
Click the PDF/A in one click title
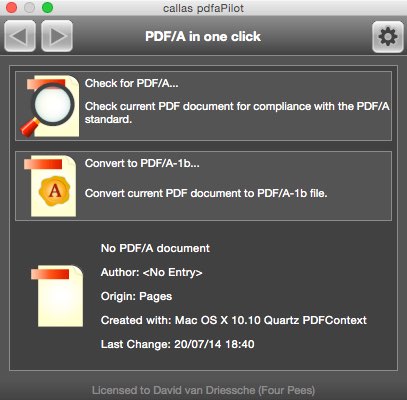click(x=203, y=37)
